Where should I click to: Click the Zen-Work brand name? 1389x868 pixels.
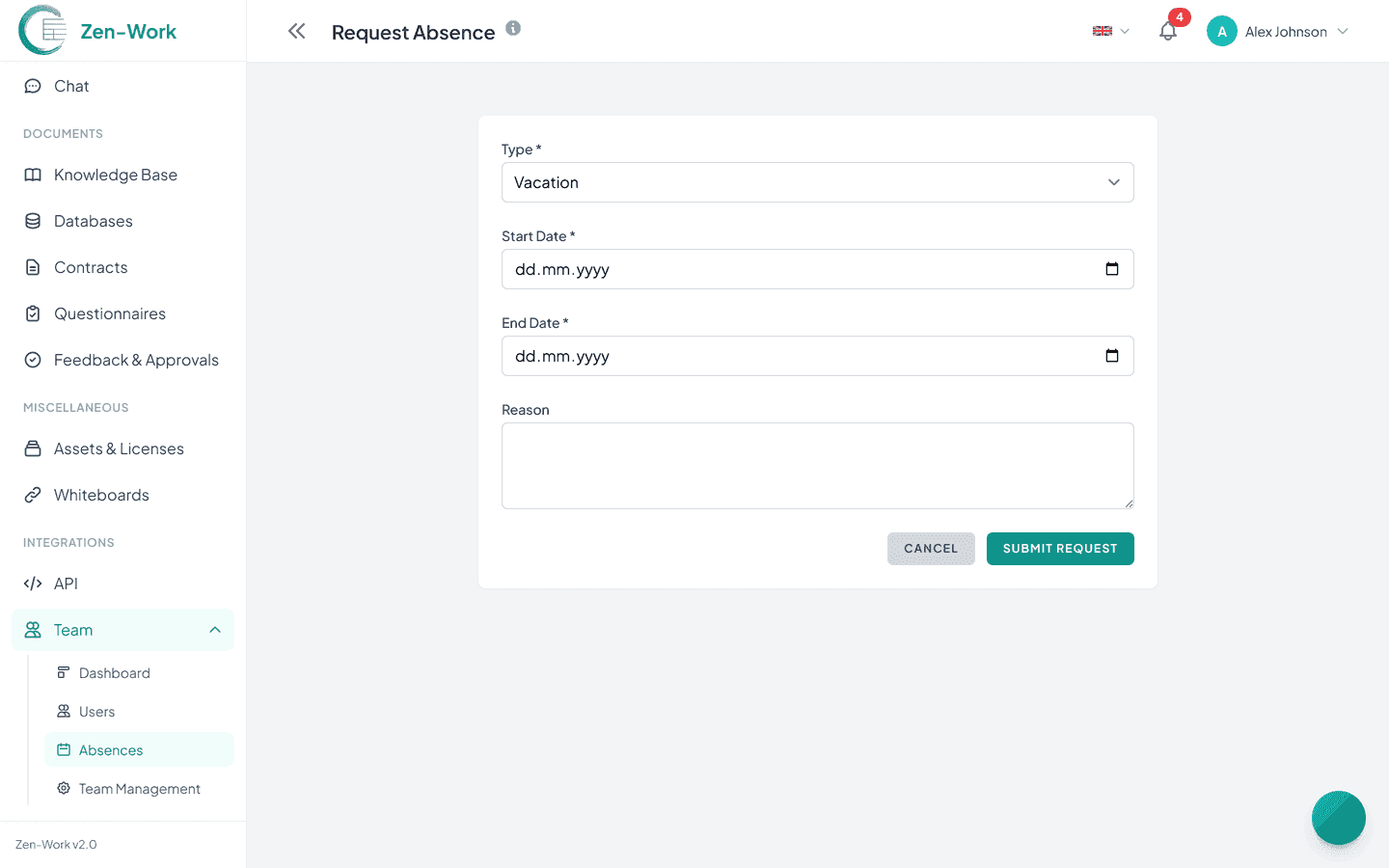(128, 31)
